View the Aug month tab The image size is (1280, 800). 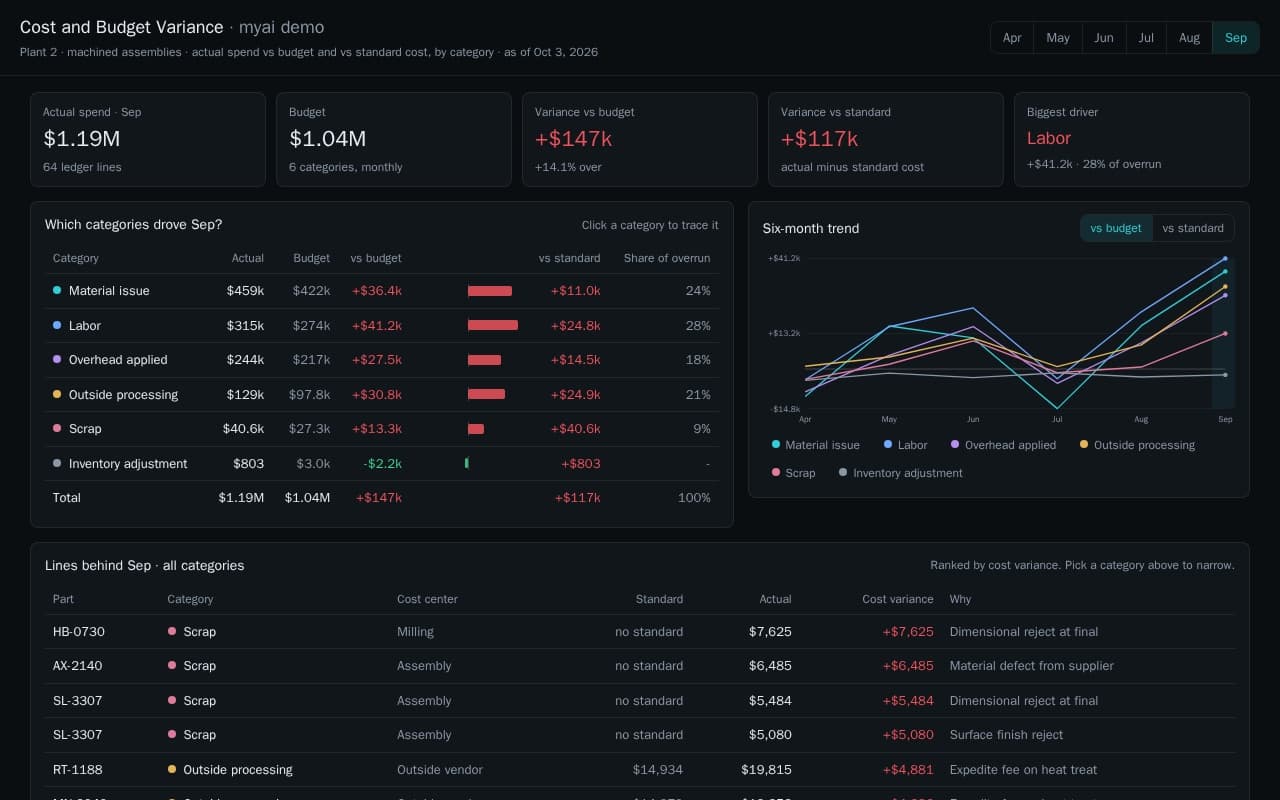(x=1189, y=38)
